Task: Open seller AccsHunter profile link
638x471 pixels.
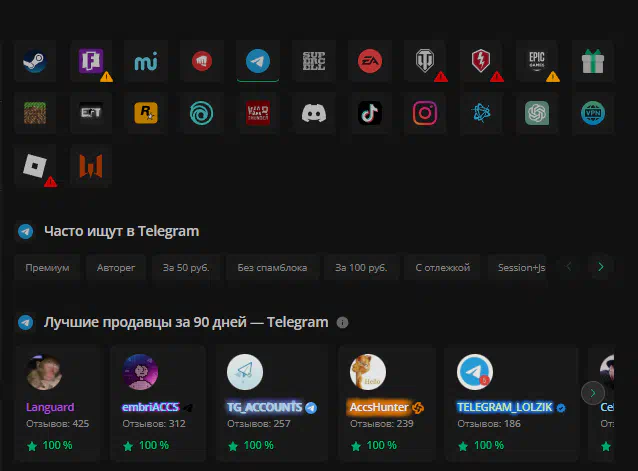Action: click(379, 407)
